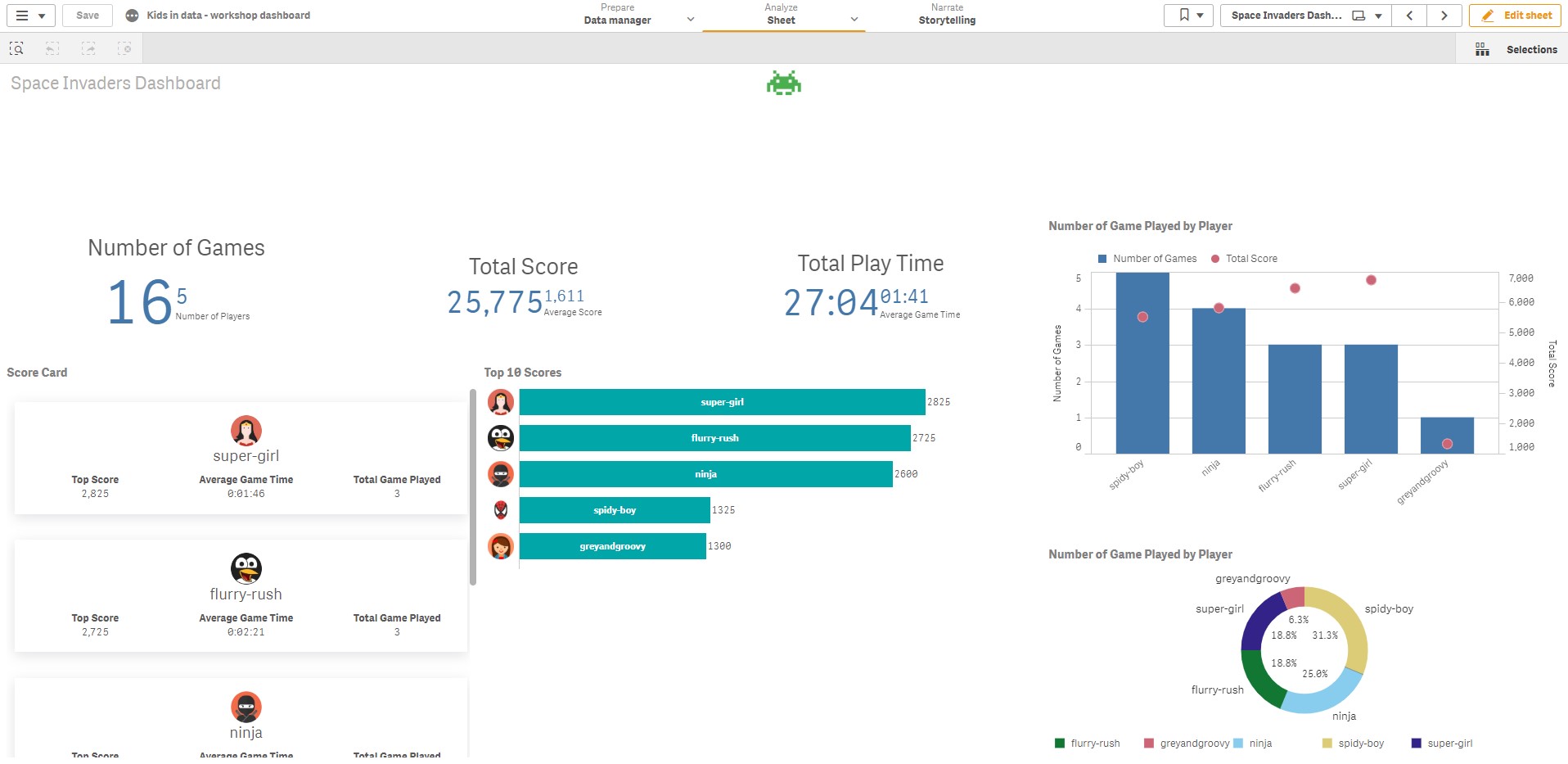This screenshot has height=764, width=1568.
Task: Click the green space invader image
Action: [x=783, y=83]
